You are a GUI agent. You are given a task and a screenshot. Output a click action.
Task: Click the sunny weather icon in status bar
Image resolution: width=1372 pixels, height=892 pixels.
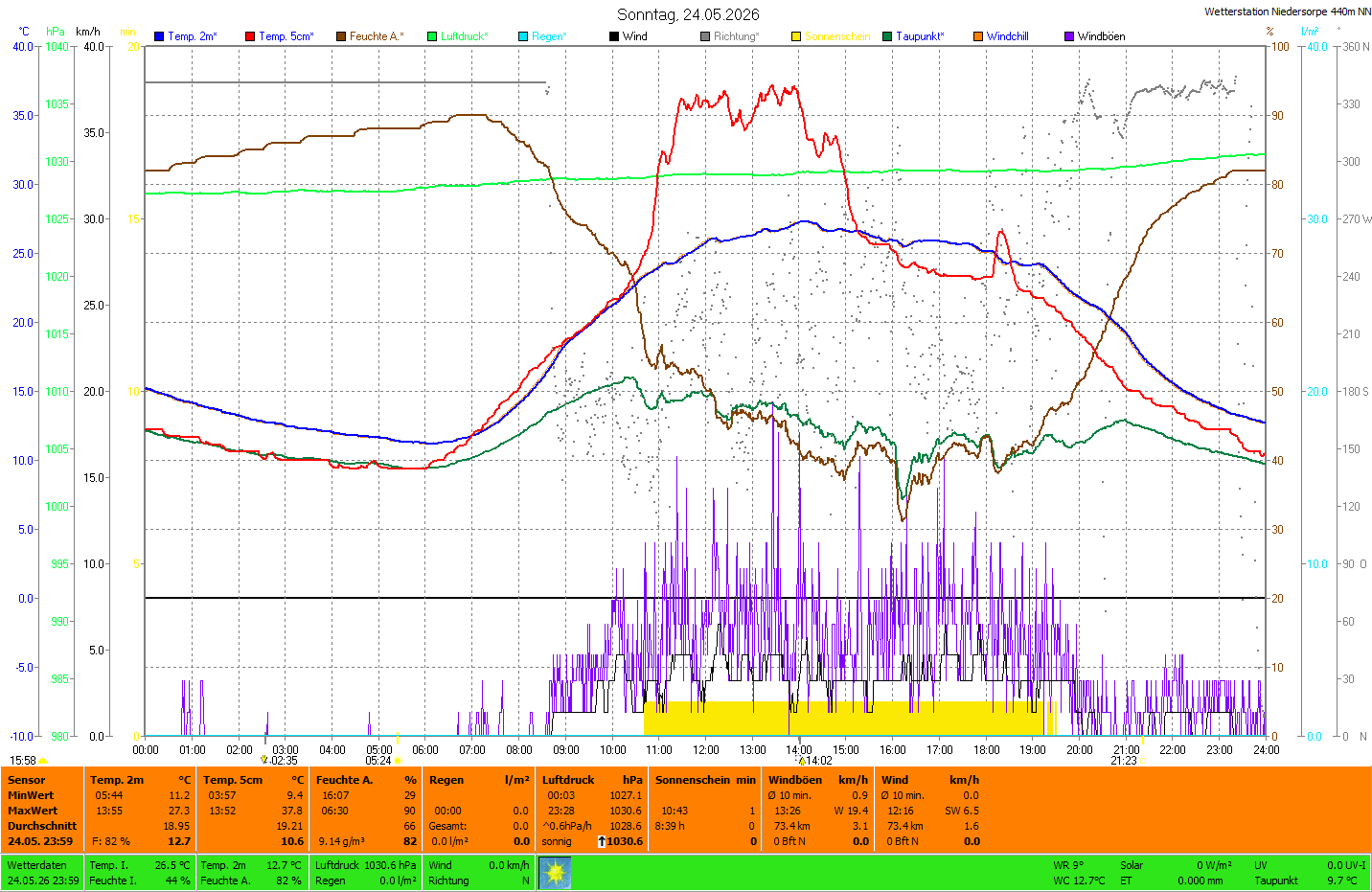pos(555,873)
